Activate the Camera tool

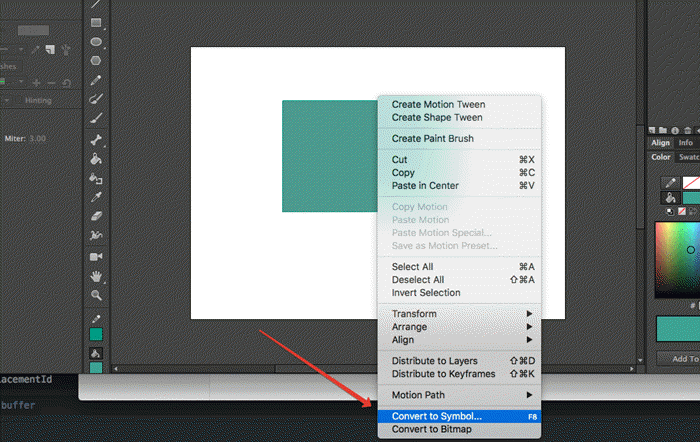click(x=96, y=255)
